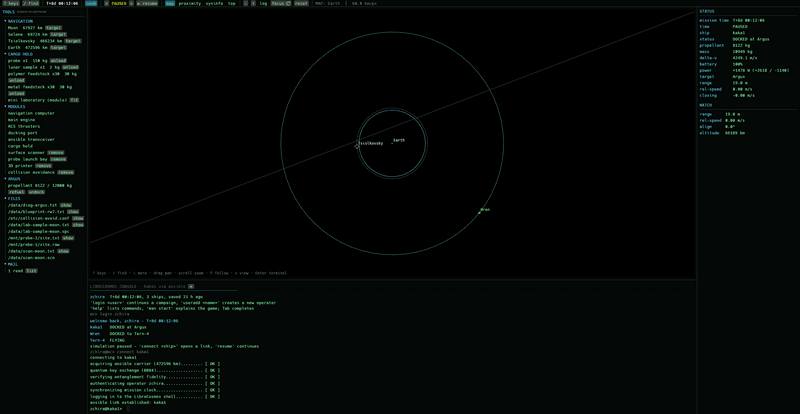
Task: Click the map 'reset' button
Action: pos(302,3)
